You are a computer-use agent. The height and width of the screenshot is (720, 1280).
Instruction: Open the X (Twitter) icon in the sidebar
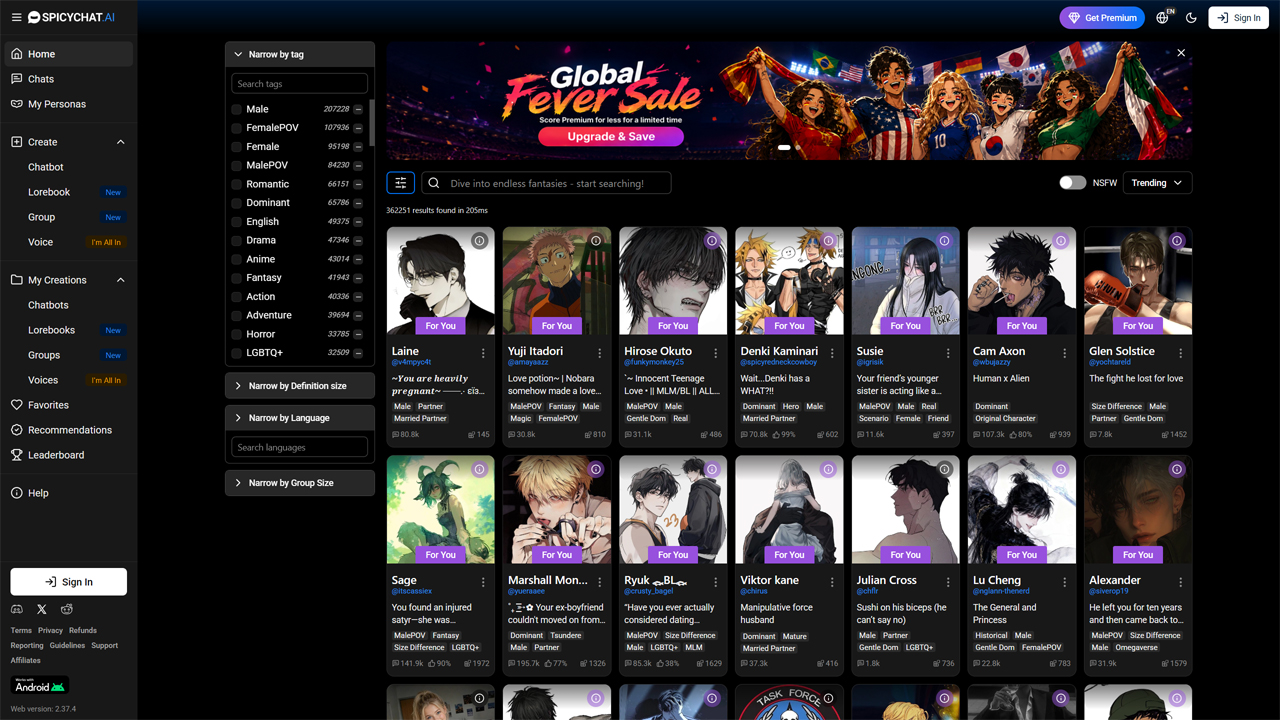point(42,609)
